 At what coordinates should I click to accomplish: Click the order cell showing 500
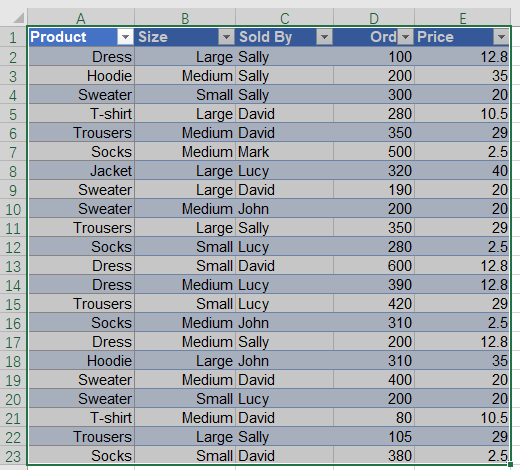click(374, 152)
